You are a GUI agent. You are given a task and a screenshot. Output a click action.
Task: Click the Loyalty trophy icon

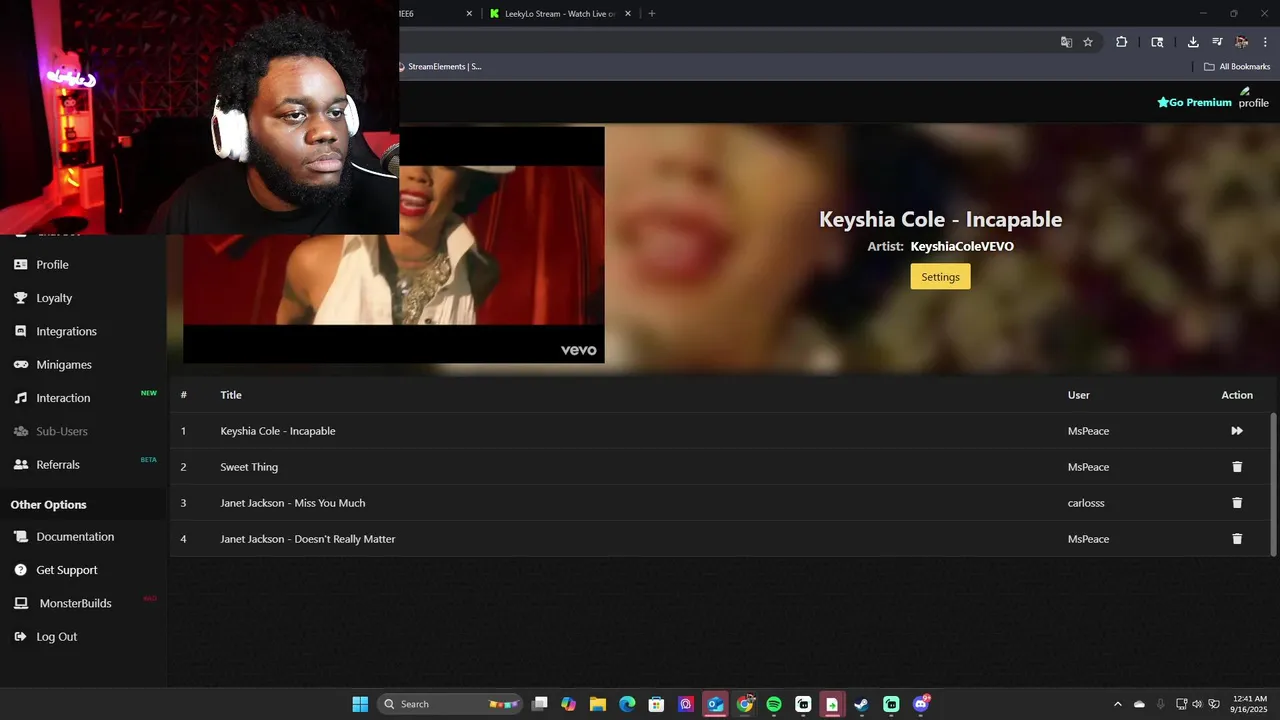pos(20,298)
